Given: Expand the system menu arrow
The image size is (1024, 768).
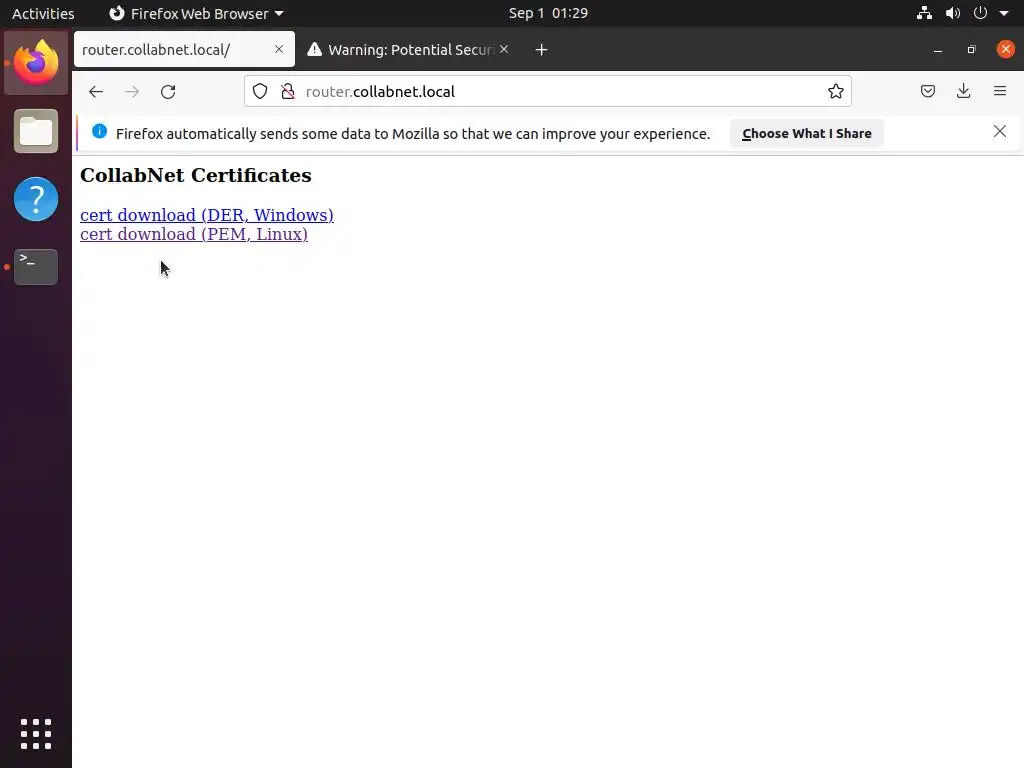Looking at the screenshot, I should (1004, 13).
